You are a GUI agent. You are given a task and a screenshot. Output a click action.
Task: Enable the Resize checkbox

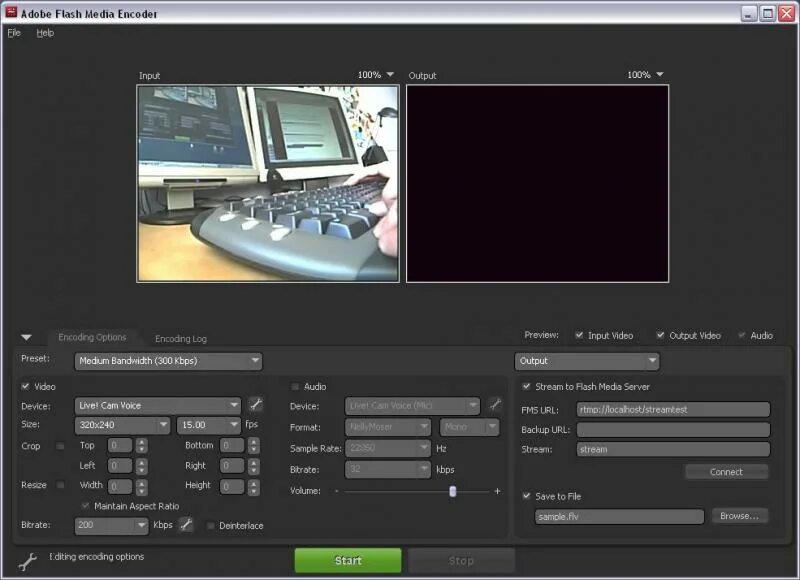(60, 485)
